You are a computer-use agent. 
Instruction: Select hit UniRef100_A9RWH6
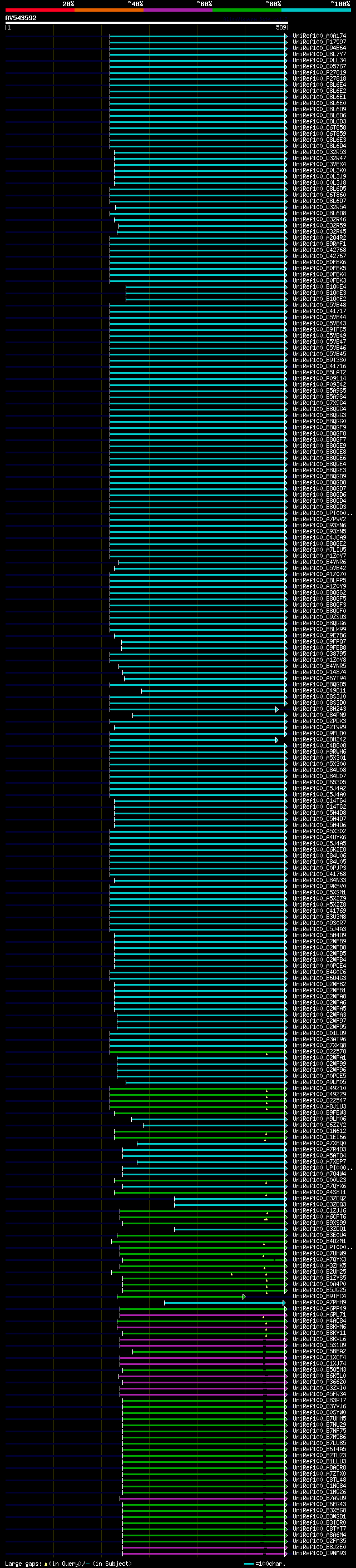[x=319, y=752]
